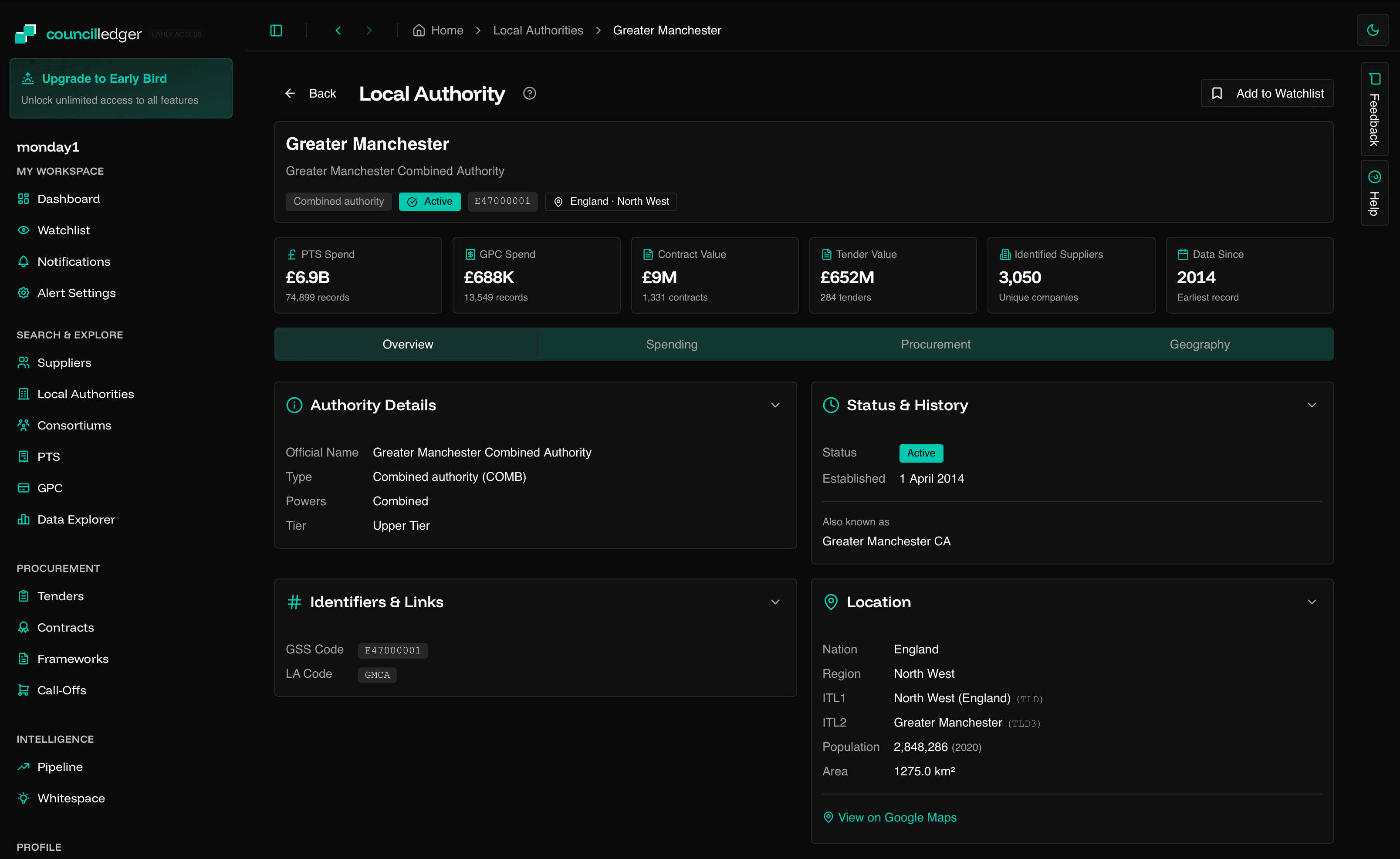The height and width of the screenshot is (859, 1400).
Task: Click the Data Since 2014 card
Action: [1249, 275]
